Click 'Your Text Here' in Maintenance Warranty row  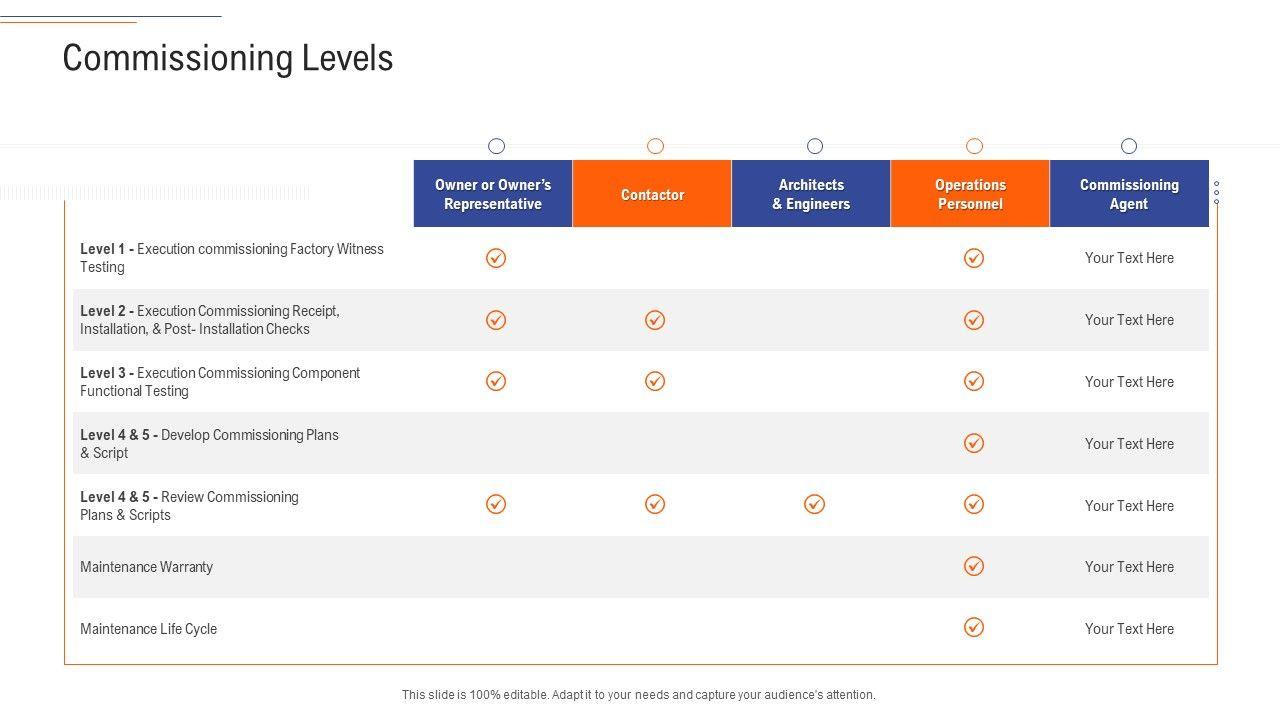click(x=1129, y=567)
